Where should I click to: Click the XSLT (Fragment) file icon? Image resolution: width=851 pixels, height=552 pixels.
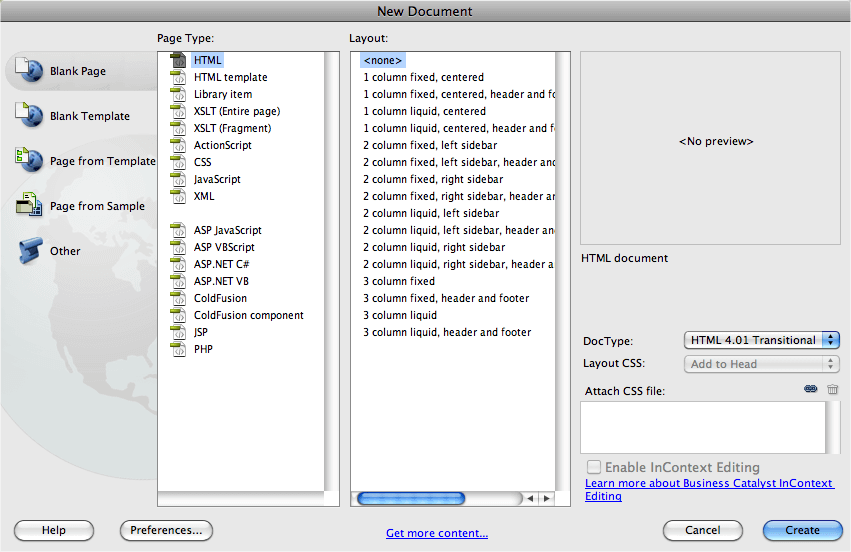point(179,128)
